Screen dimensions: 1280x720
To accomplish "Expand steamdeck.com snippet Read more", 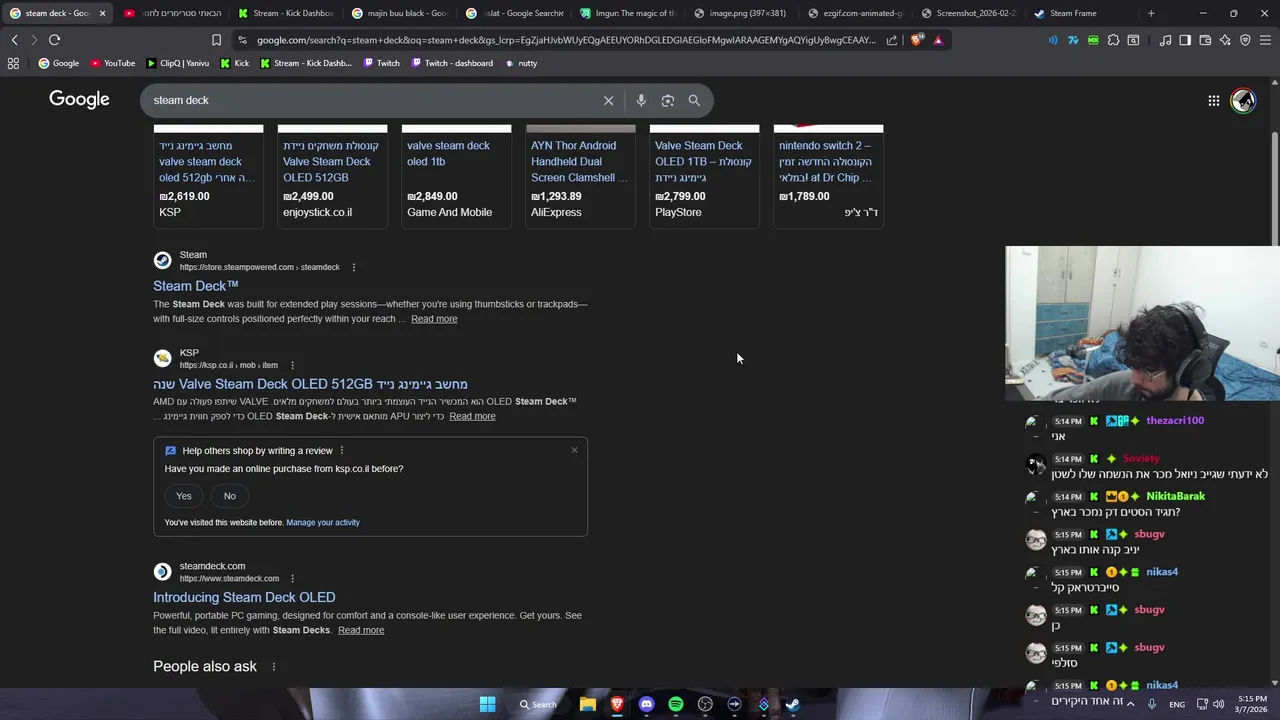I will pyautogui.click(x=361, y=630).
